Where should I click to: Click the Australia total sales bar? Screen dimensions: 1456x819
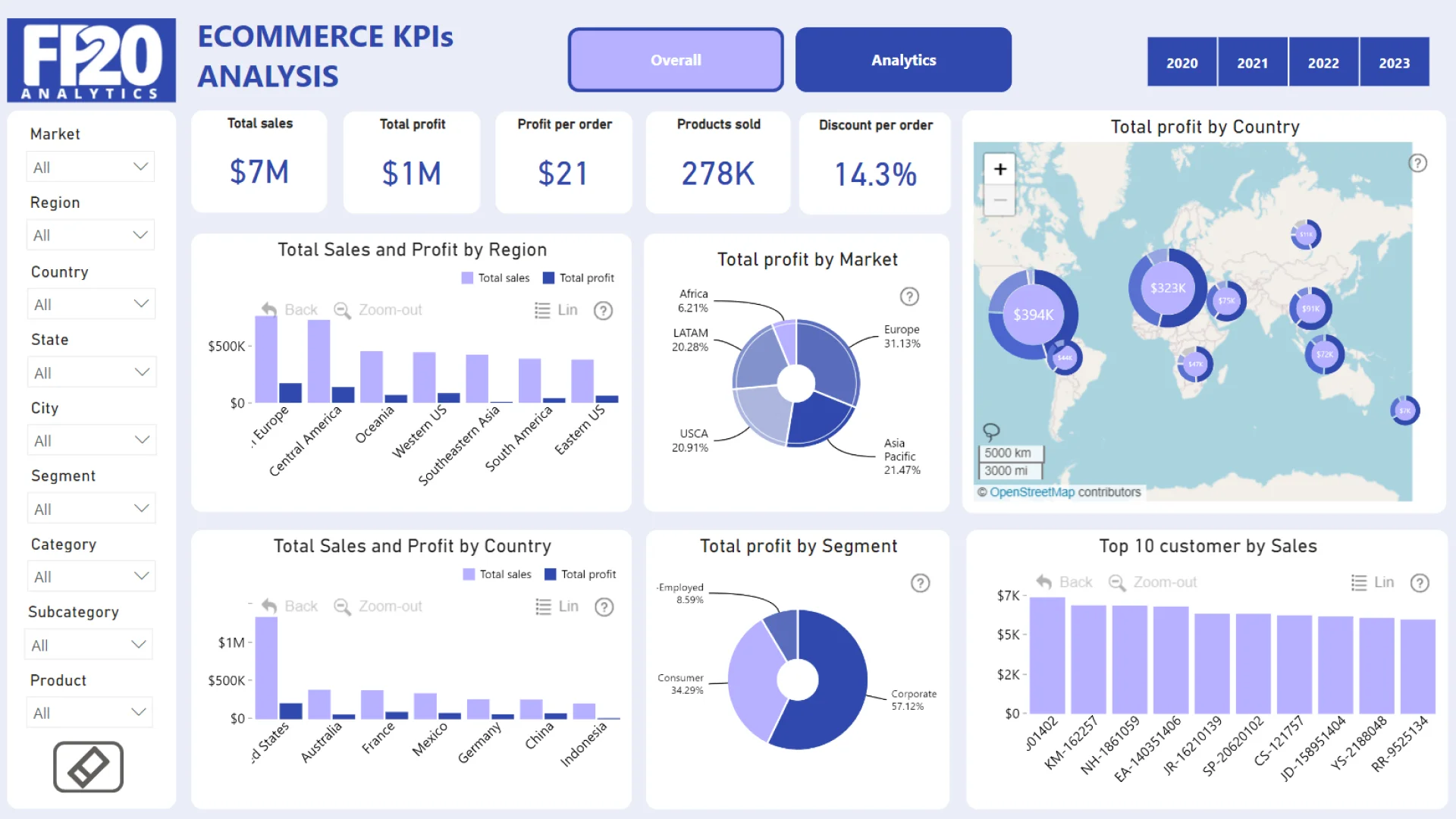click(319, 704)
